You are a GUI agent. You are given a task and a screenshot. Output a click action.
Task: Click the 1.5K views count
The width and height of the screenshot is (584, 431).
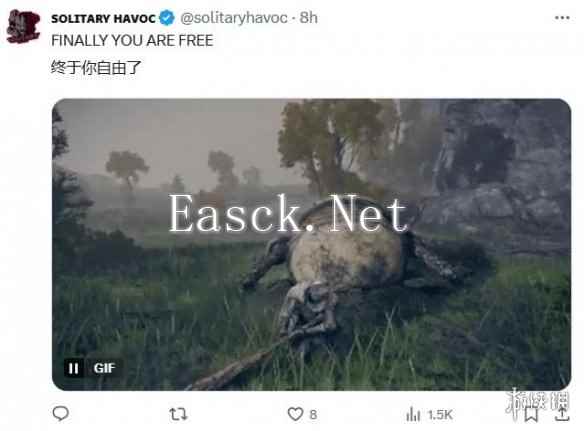(x=440, y=415)
